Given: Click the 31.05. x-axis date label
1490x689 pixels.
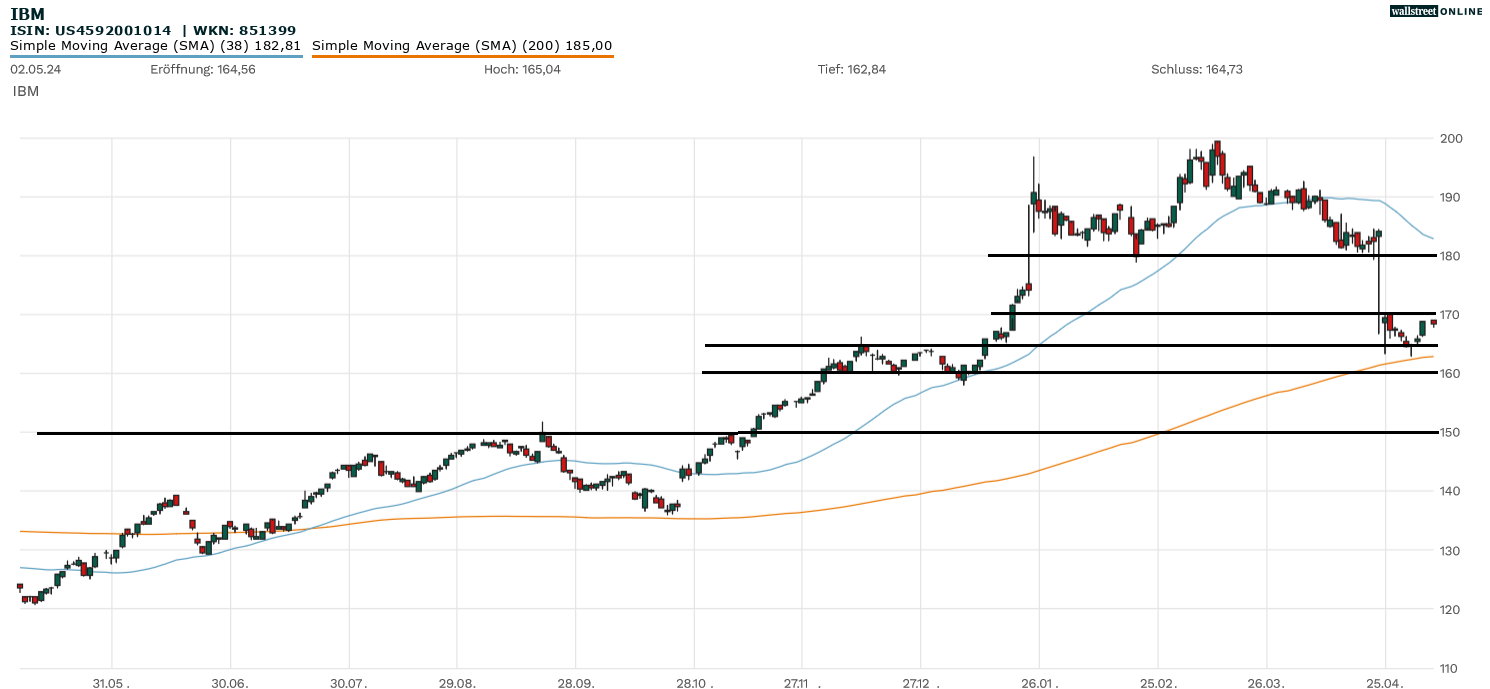Looking at the screenshot, I should pos(112,684).
